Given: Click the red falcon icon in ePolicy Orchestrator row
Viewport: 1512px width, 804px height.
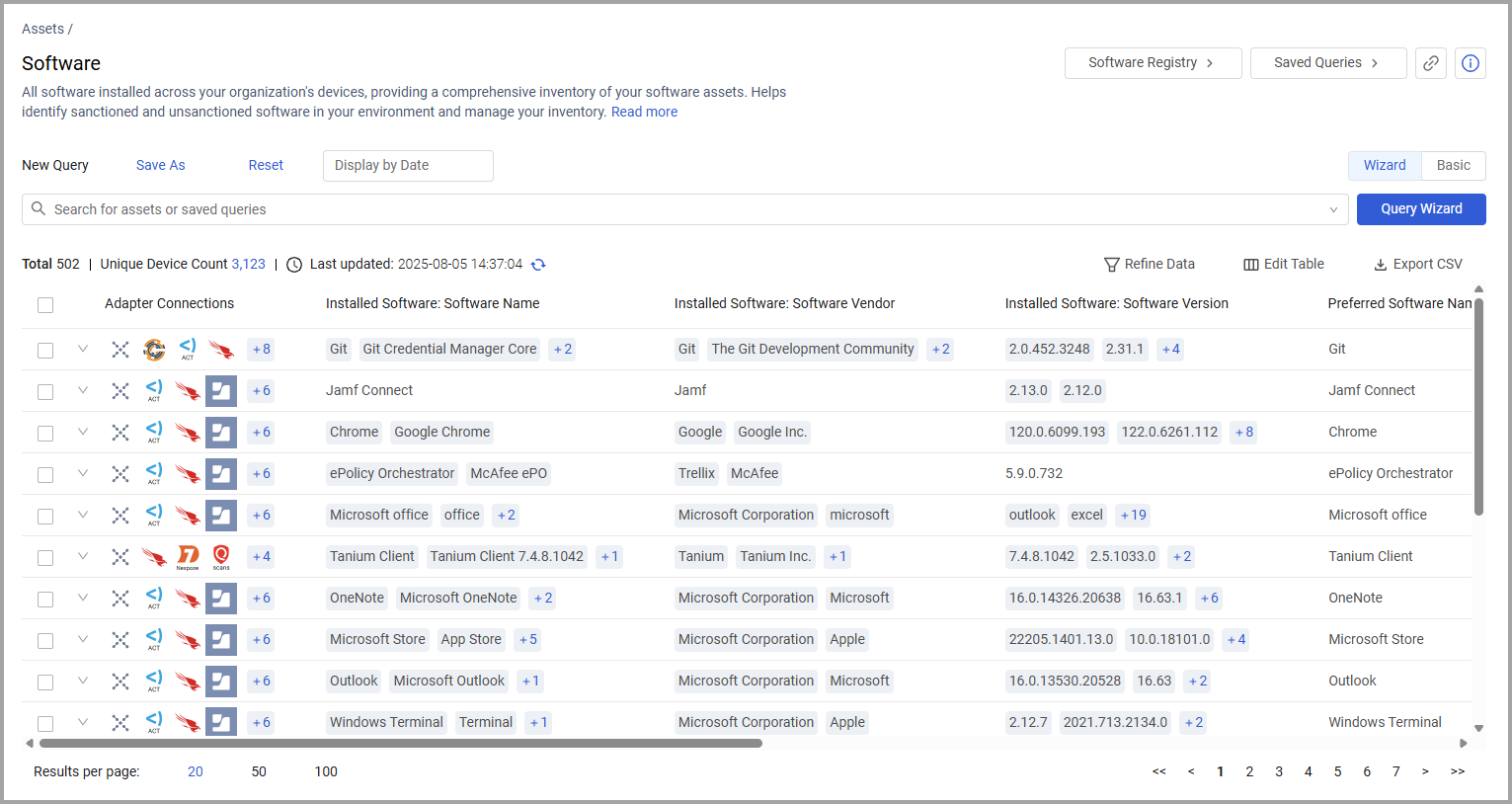Looking at the screenshot, I should (x=188, y=474).
